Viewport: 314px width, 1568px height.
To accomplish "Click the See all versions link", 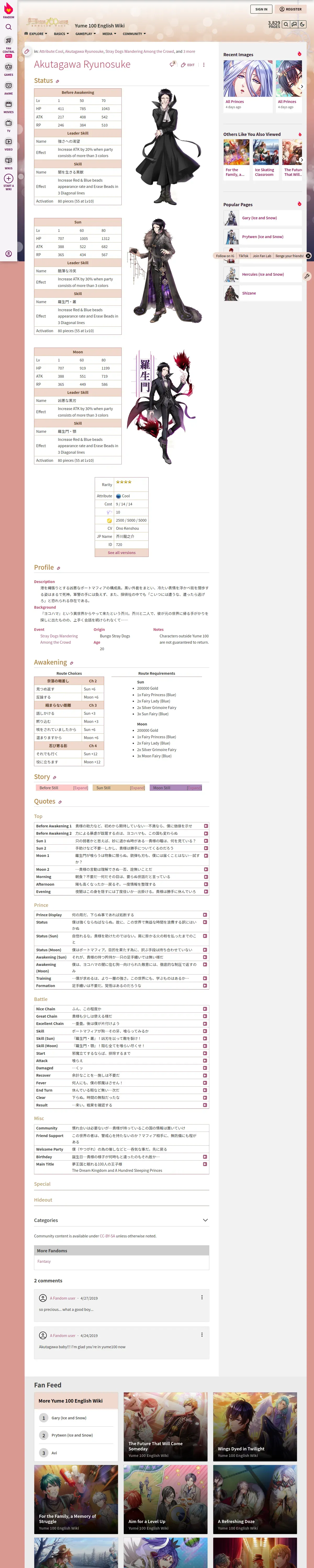I will pyautogui.click(x=122, y=553).
